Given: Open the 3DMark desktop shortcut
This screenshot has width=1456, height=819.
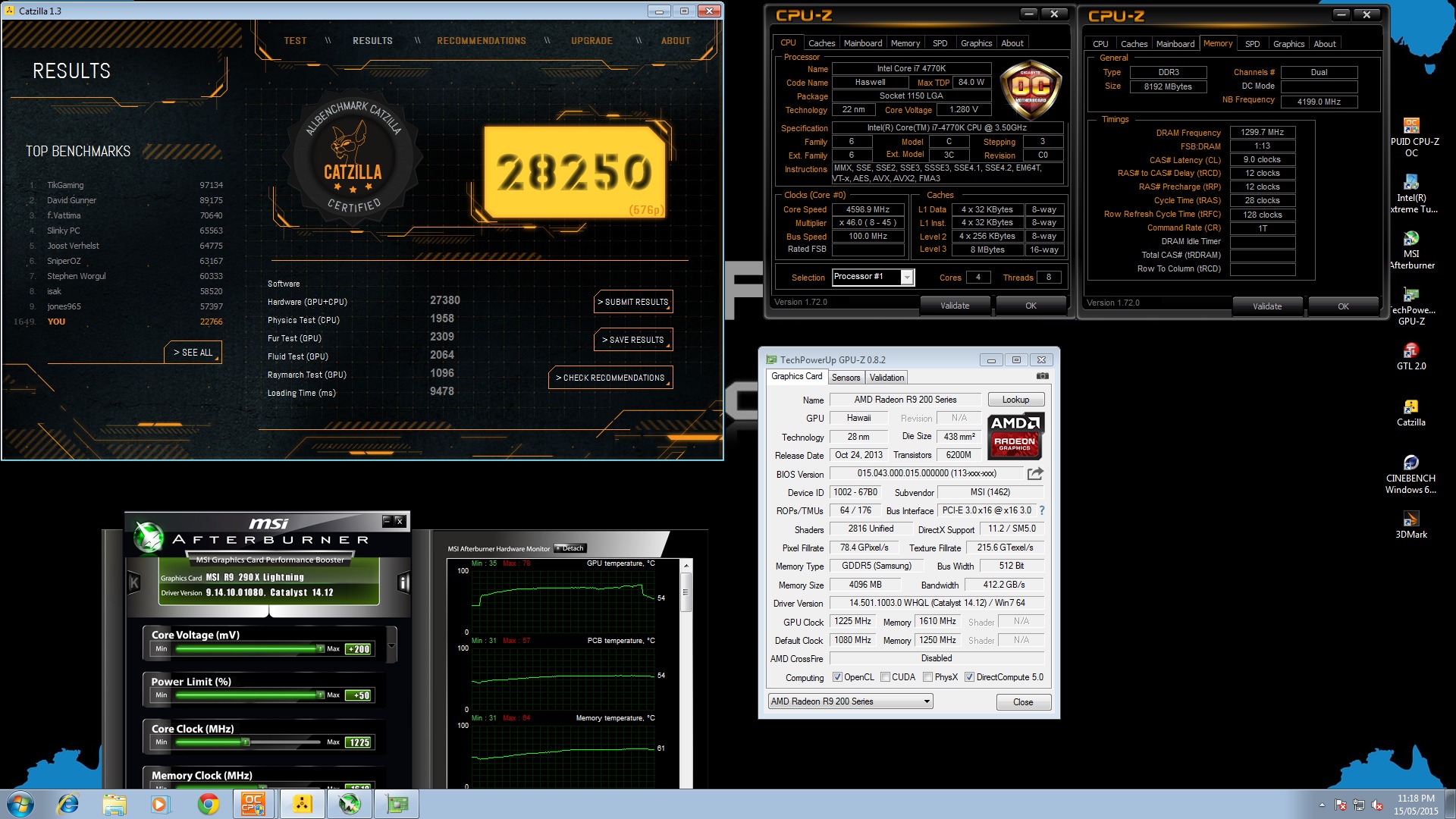Looking at the screenshot, I should coord(1411,525).
